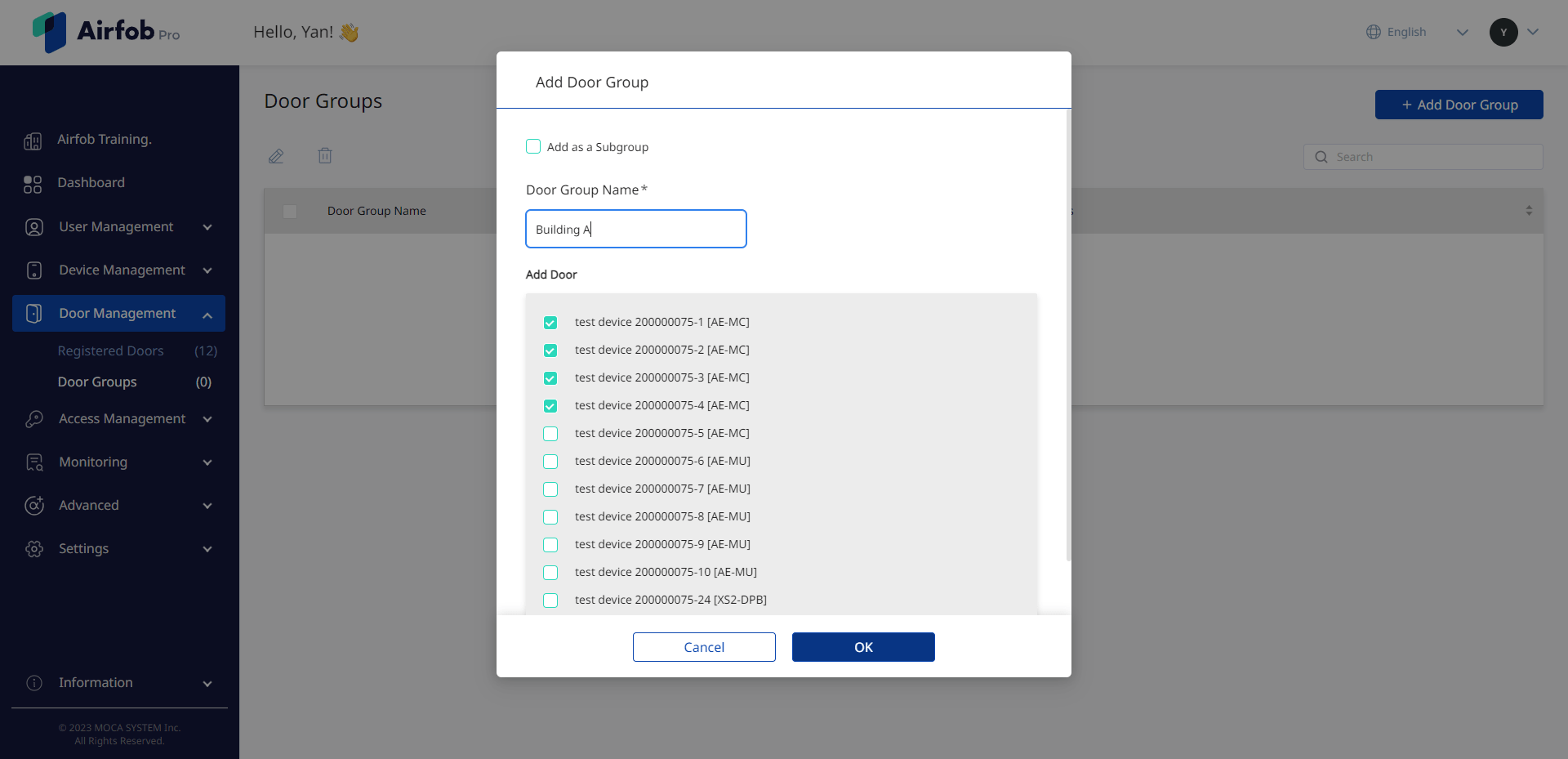Open the English language dropdown

[1462, 33]
